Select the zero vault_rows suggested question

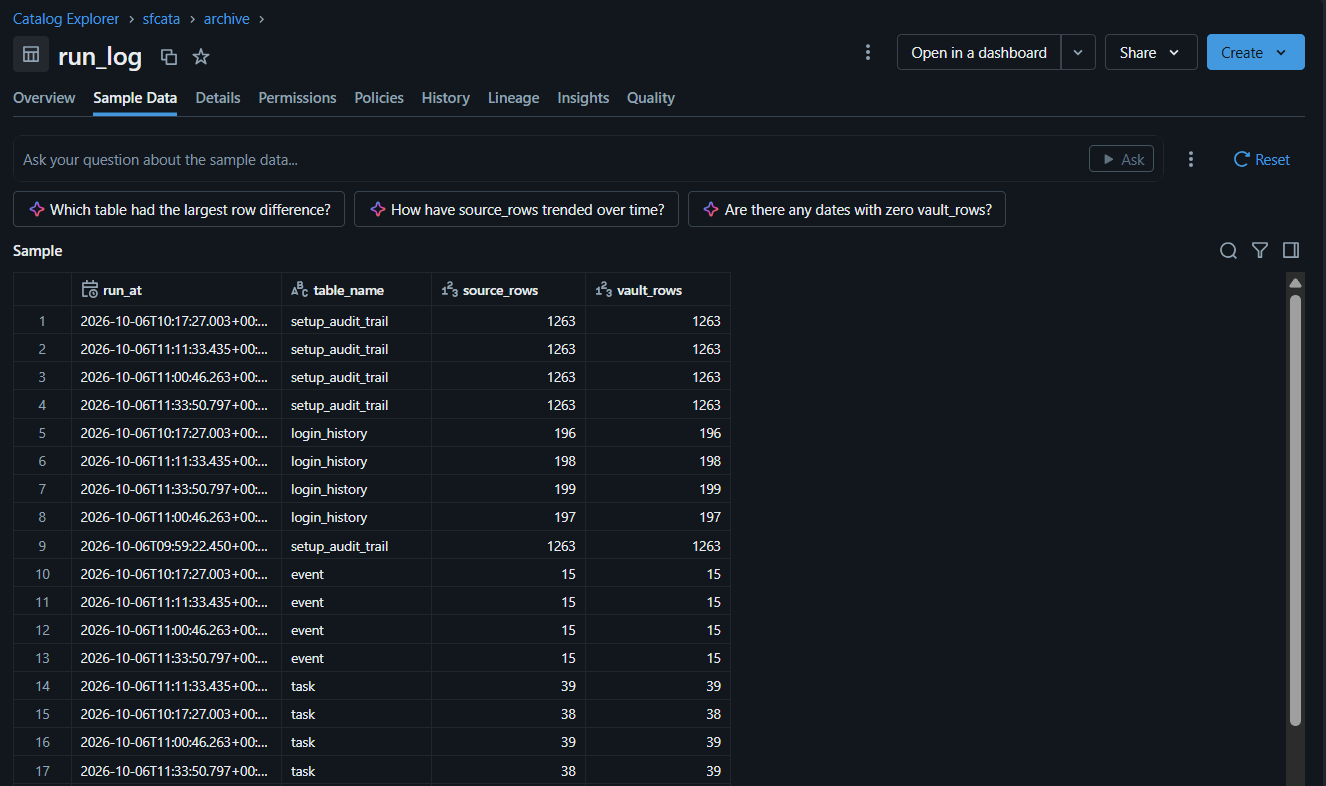pos(847,210)
